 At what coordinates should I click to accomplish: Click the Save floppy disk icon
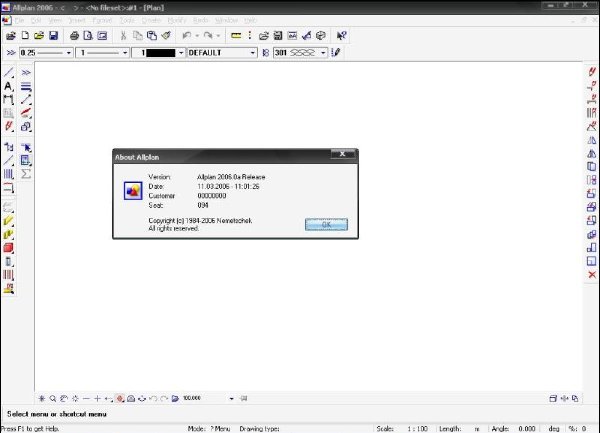[x=54, y=36]
